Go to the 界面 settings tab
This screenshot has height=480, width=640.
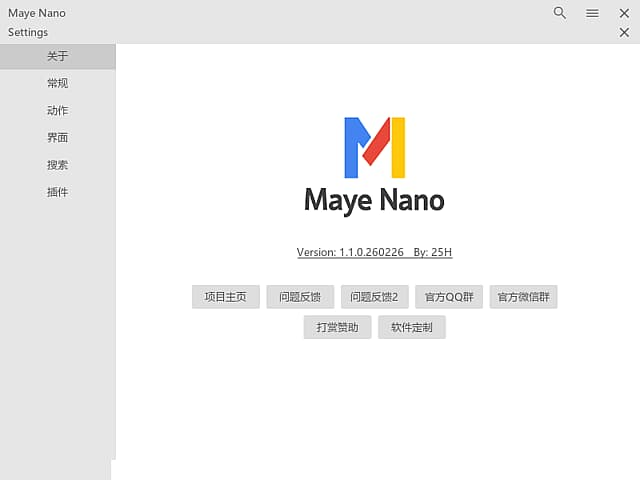tap(57, 137)
